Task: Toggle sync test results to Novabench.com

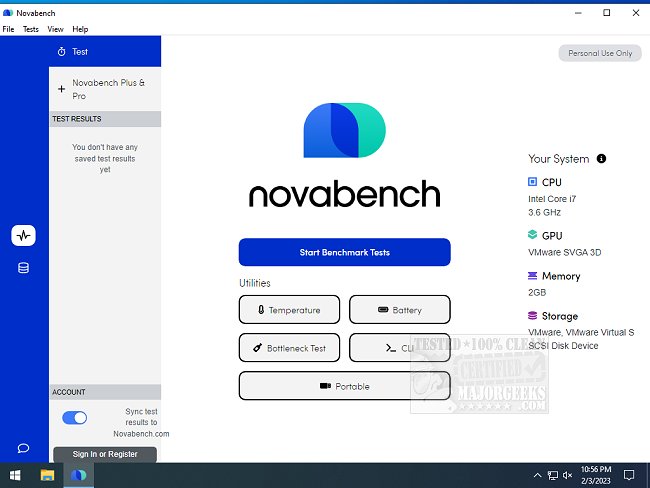Action: coord(74,418)
